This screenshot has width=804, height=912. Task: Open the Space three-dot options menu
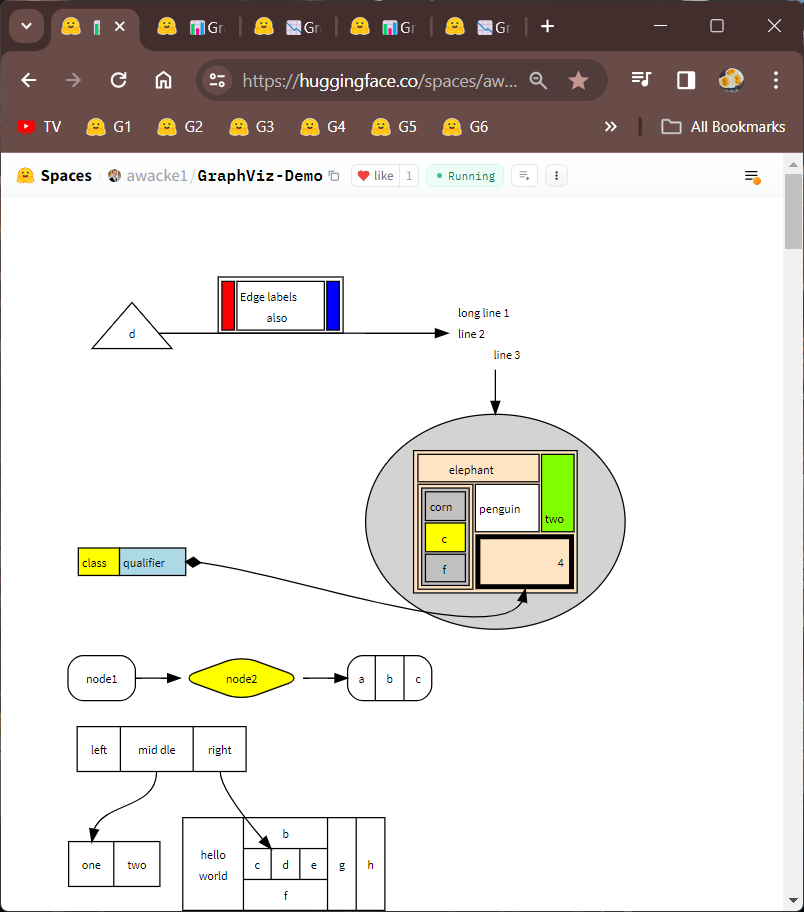[557, 176]
